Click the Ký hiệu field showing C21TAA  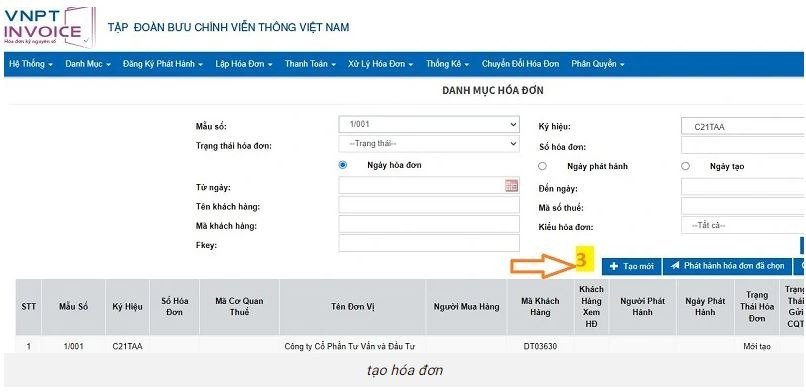pos(743,126)
